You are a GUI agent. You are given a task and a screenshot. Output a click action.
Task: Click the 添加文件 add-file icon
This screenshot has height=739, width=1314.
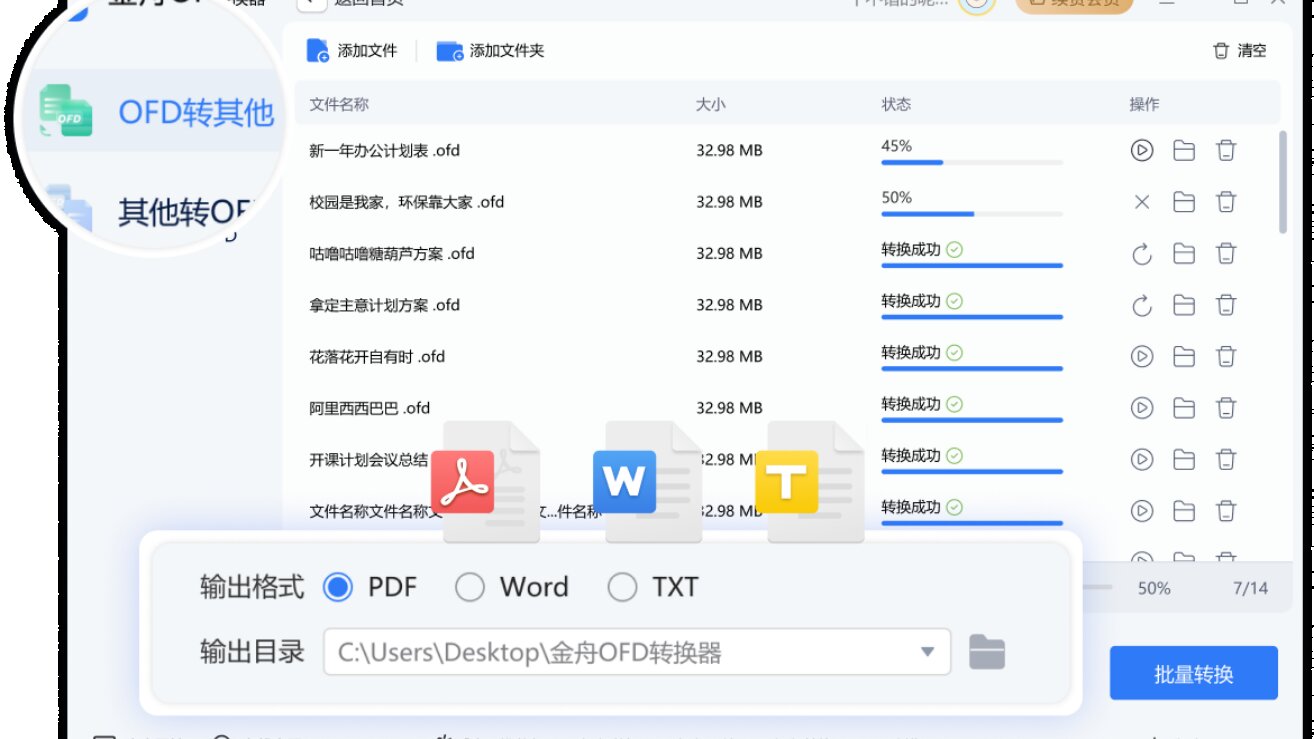(x=318, y=50)
